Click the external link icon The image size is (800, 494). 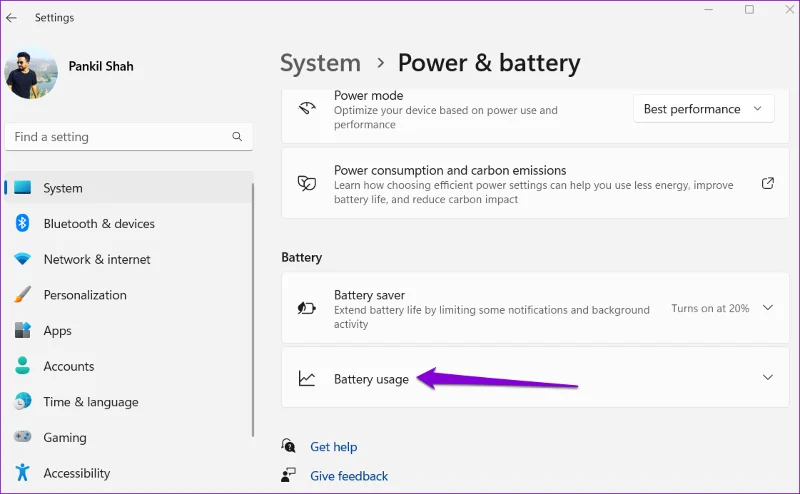click(x=767, y=183)
